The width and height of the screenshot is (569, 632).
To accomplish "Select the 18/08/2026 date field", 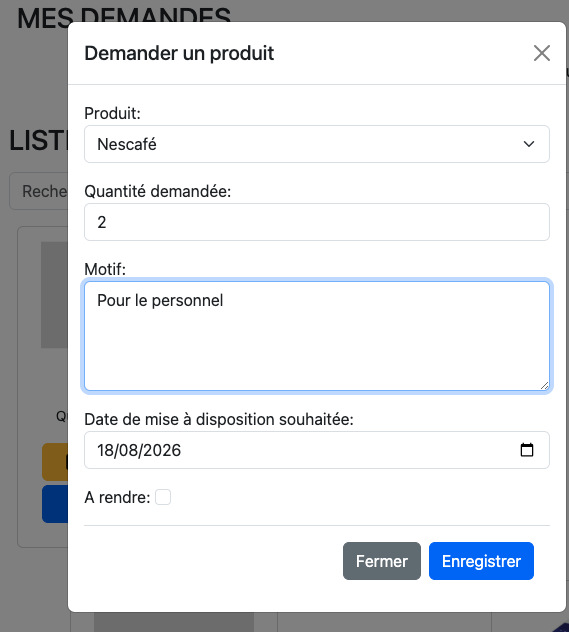I will [x=317, y=450].
